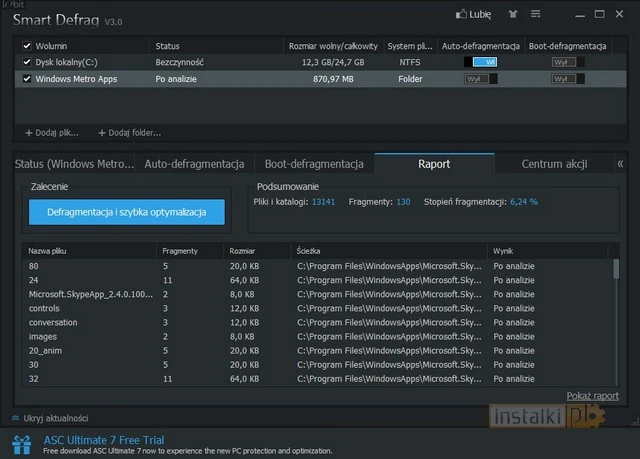
Task: Select the 20_anim file row
Action: [318, 350]
